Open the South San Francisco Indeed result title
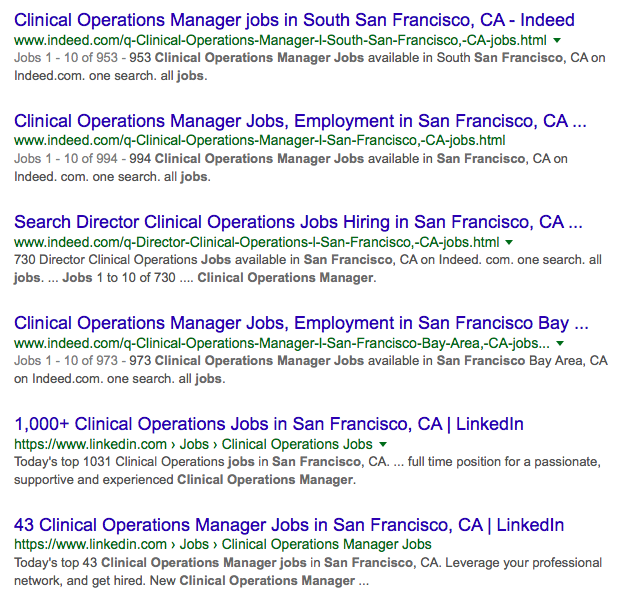This screenshot has width=643, height=594. (x=294, y=20)
